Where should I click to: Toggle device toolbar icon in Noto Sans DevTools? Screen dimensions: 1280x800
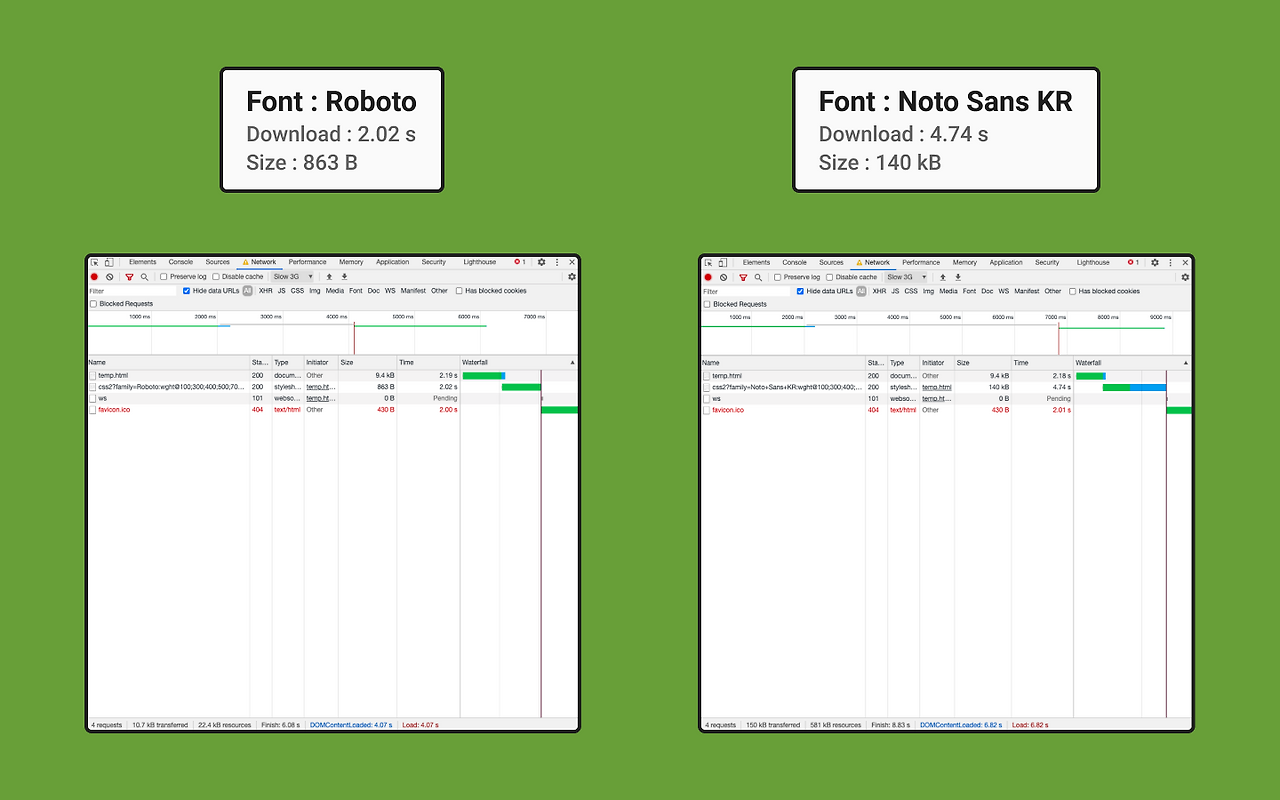coord(722,263)
